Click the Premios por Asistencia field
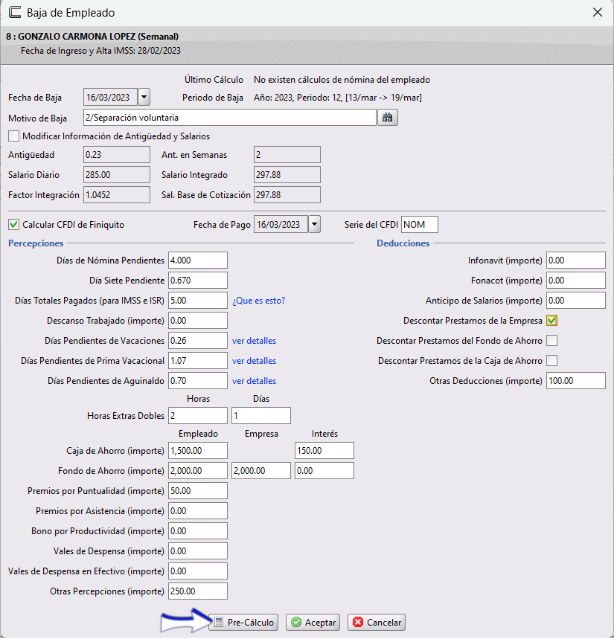The height and width of the screenshot is (638, 614). (198, 511)
